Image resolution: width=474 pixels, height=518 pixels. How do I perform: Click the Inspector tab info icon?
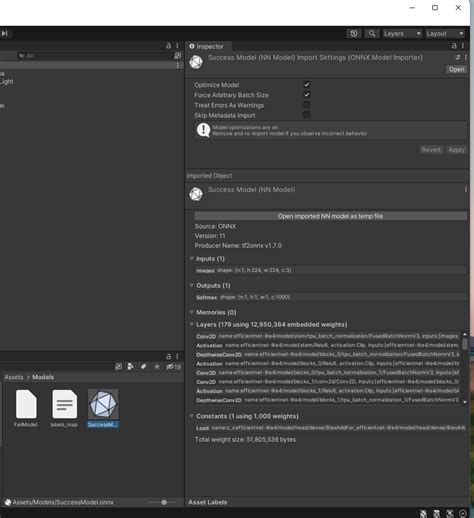[x=192, y=46]
